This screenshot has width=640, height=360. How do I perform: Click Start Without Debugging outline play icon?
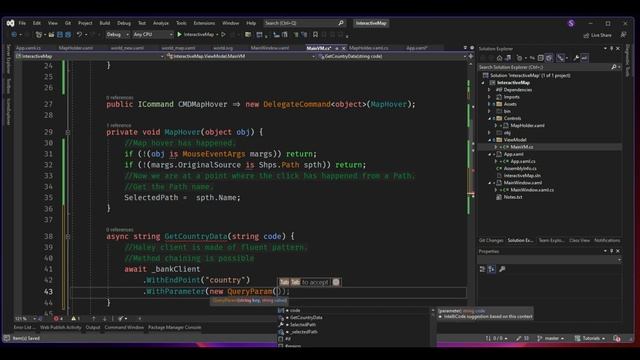(223, 35)
